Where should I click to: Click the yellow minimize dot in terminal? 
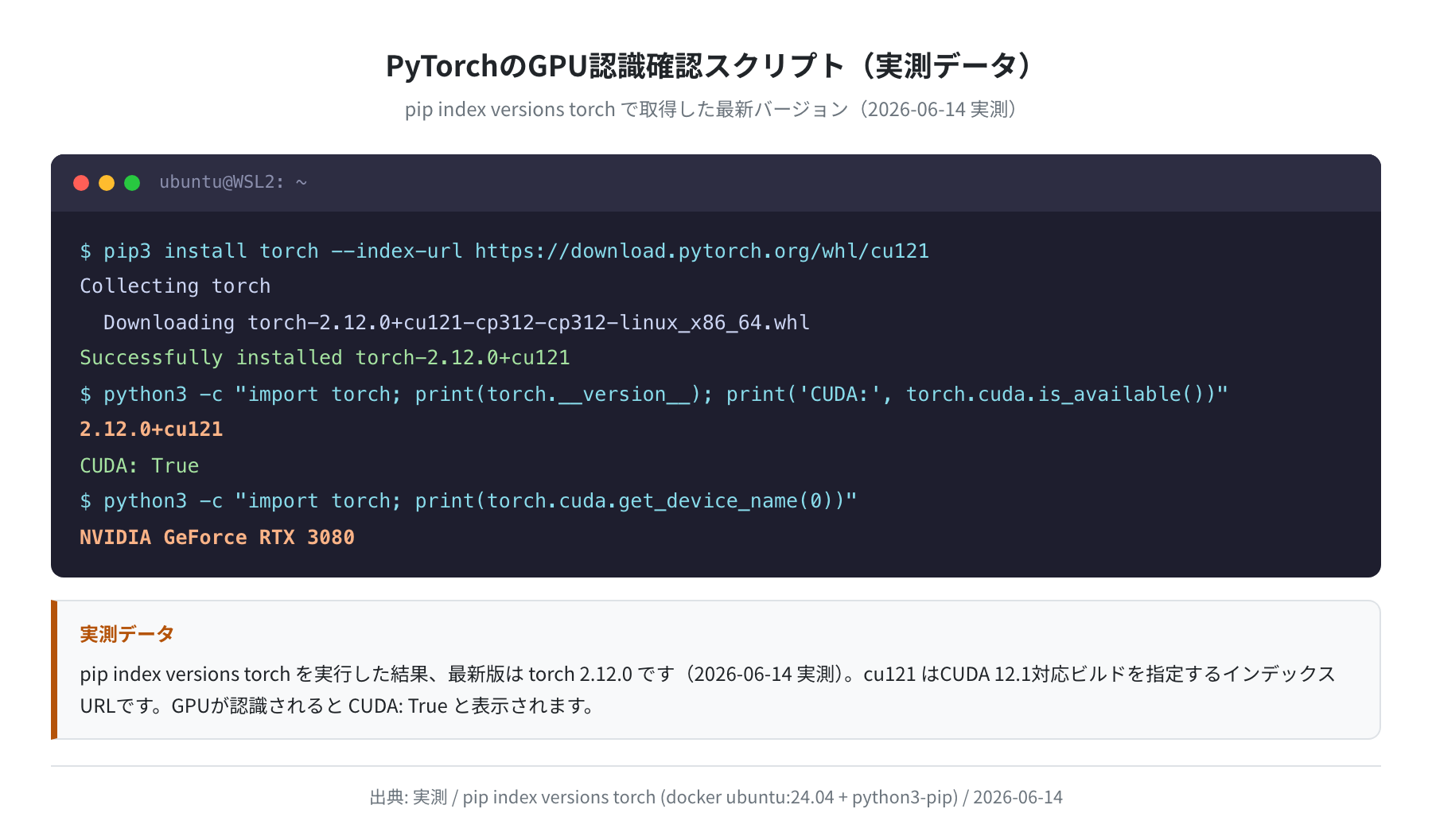pyautogui.click(x=107, y=183)
